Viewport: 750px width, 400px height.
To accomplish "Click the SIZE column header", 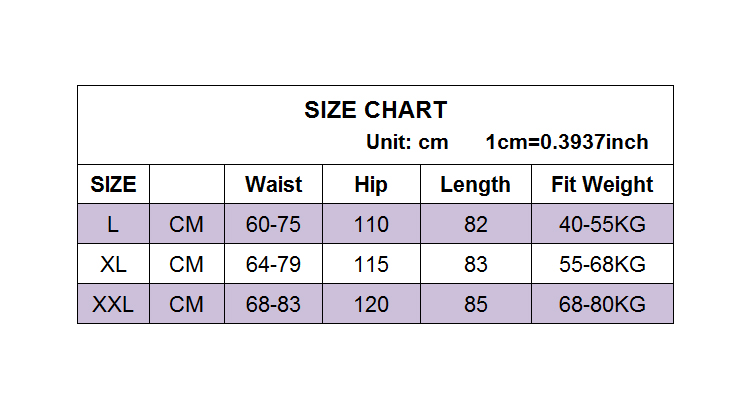I will 113,184.
